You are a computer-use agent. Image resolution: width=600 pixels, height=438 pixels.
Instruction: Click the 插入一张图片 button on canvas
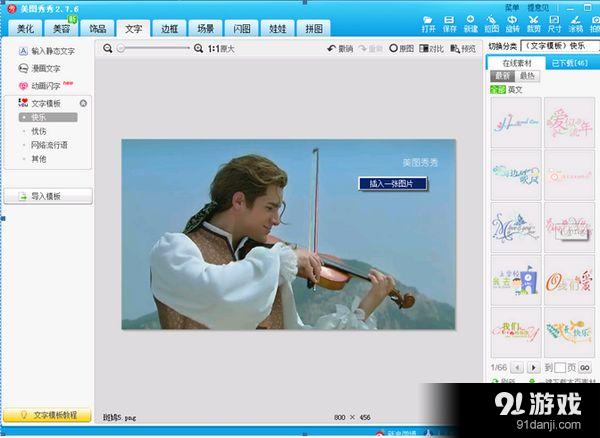pyautogui.click(x=392, y=184)
